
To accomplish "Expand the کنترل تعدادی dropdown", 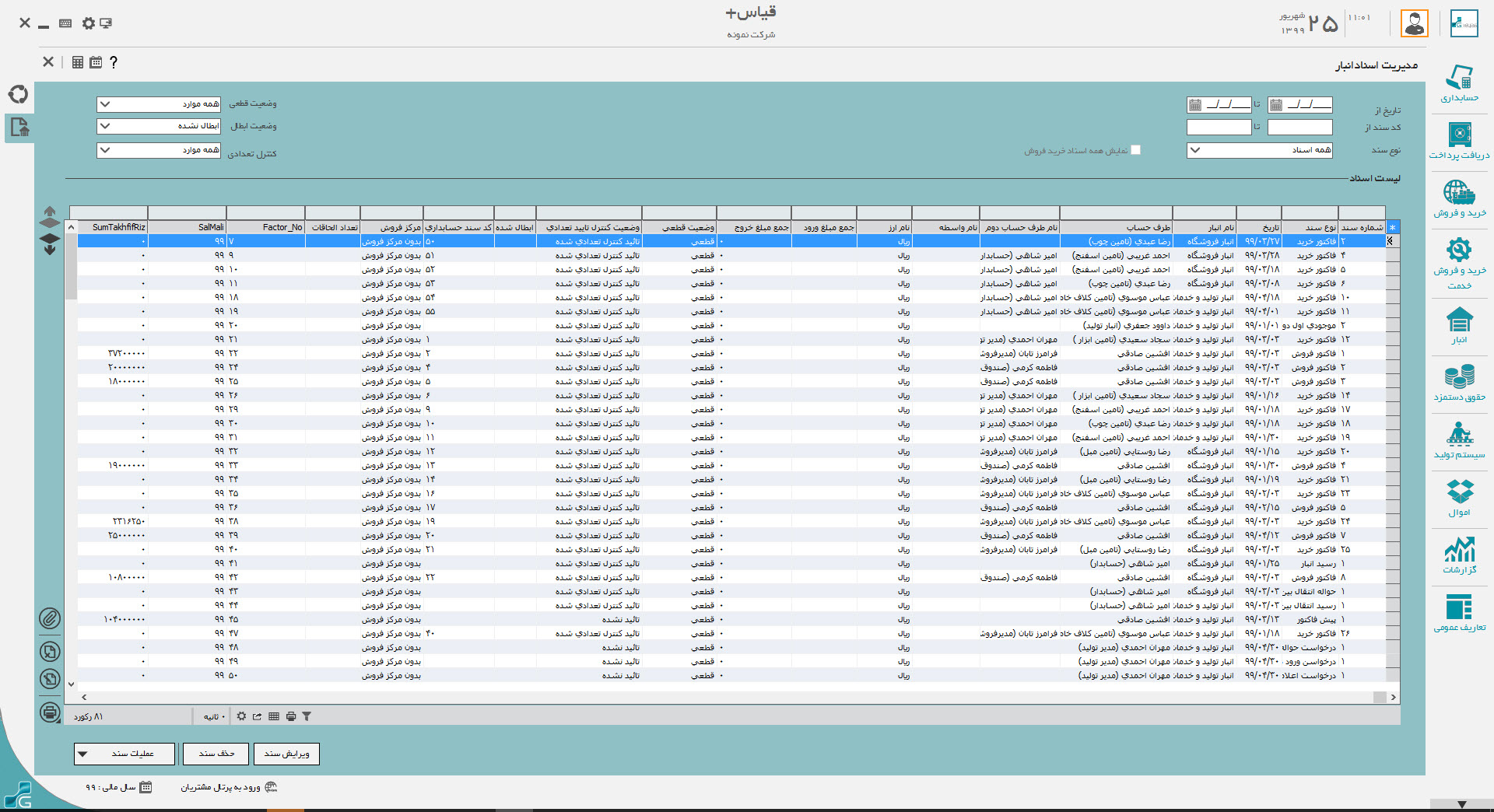I will coord(105,150).
